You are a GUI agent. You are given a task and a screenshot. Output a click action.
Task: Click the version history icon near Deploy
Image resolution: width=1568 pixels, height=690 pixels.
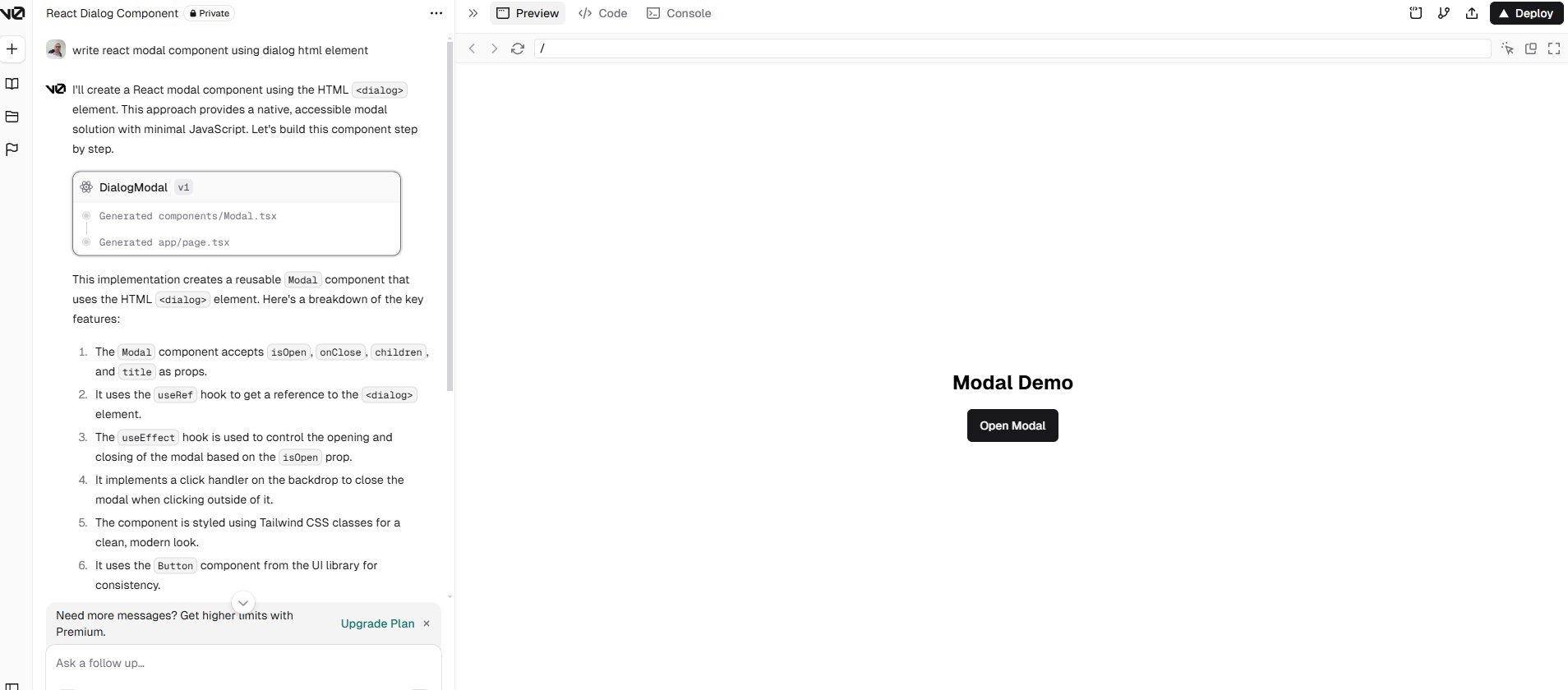click(1416, 13)
